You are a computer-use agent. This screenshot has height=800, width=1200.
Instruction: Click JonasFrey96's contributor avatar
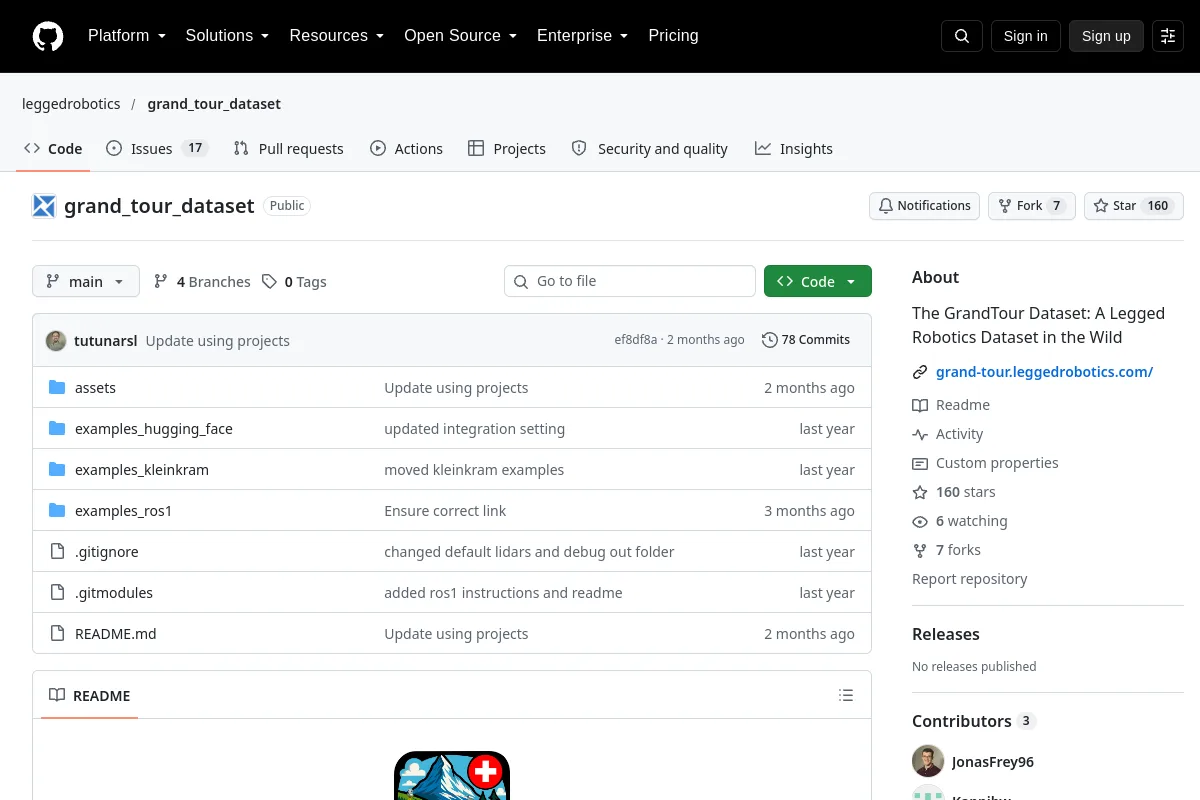(x=928, y=761)
